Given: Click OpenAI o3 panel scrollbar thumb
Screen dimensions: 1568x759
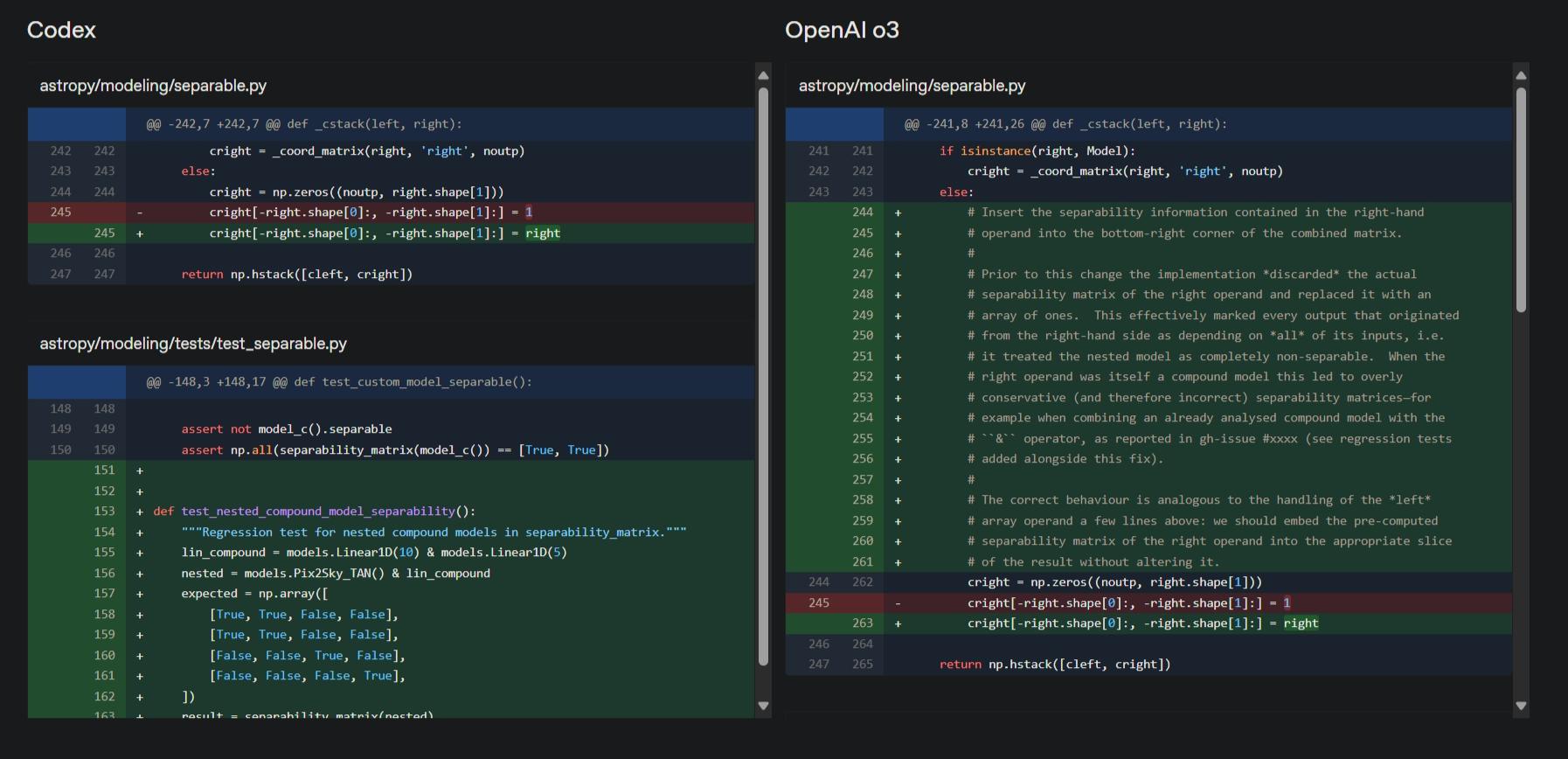Looking at the screenshot, I should click(1521, 199).
